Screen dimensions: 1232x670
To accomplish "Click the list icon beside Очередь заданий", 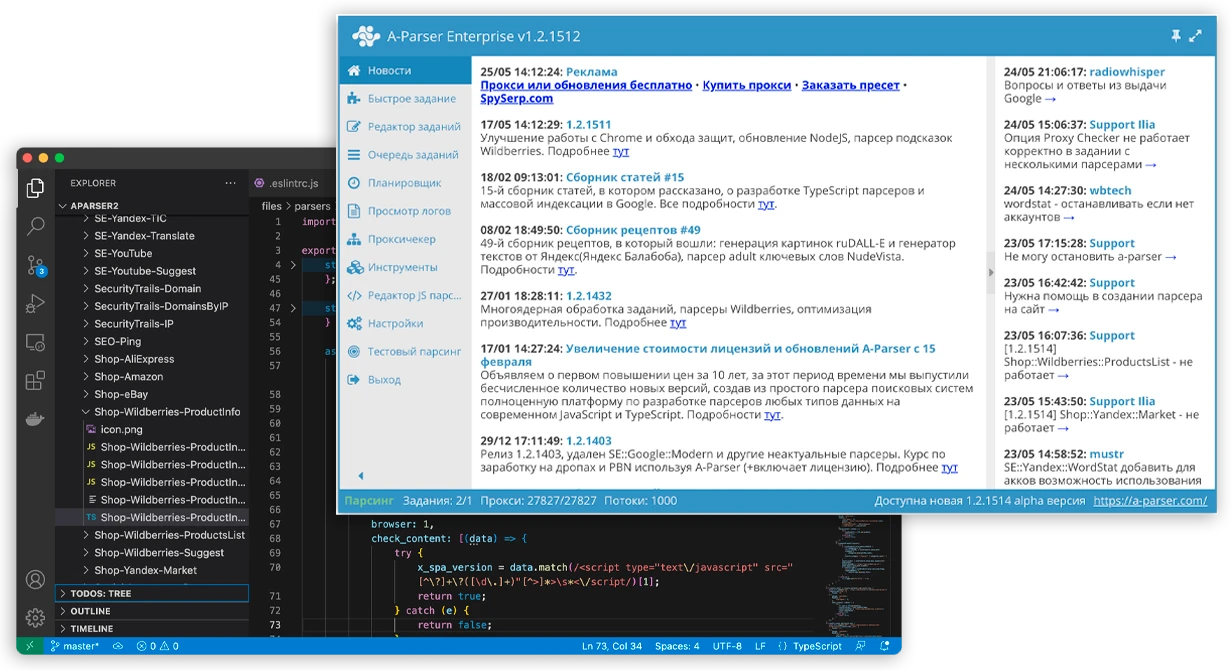I will [x=353, y=155].
